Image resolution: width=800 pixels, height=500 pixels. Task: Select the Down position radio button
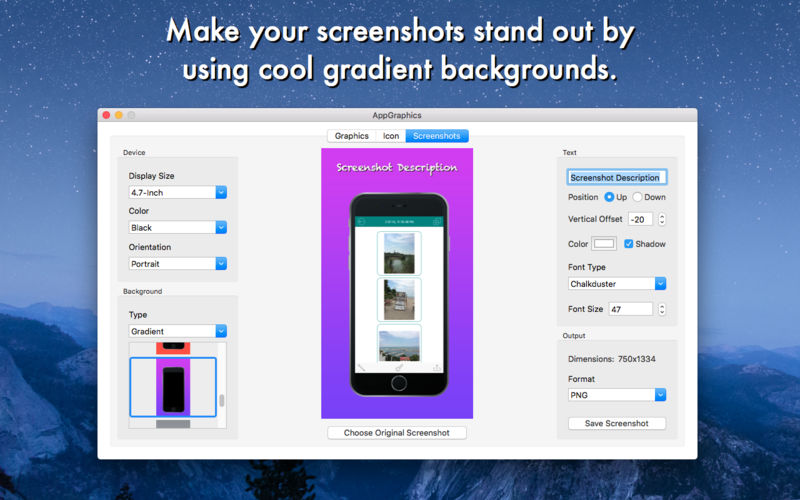[637, 197]
